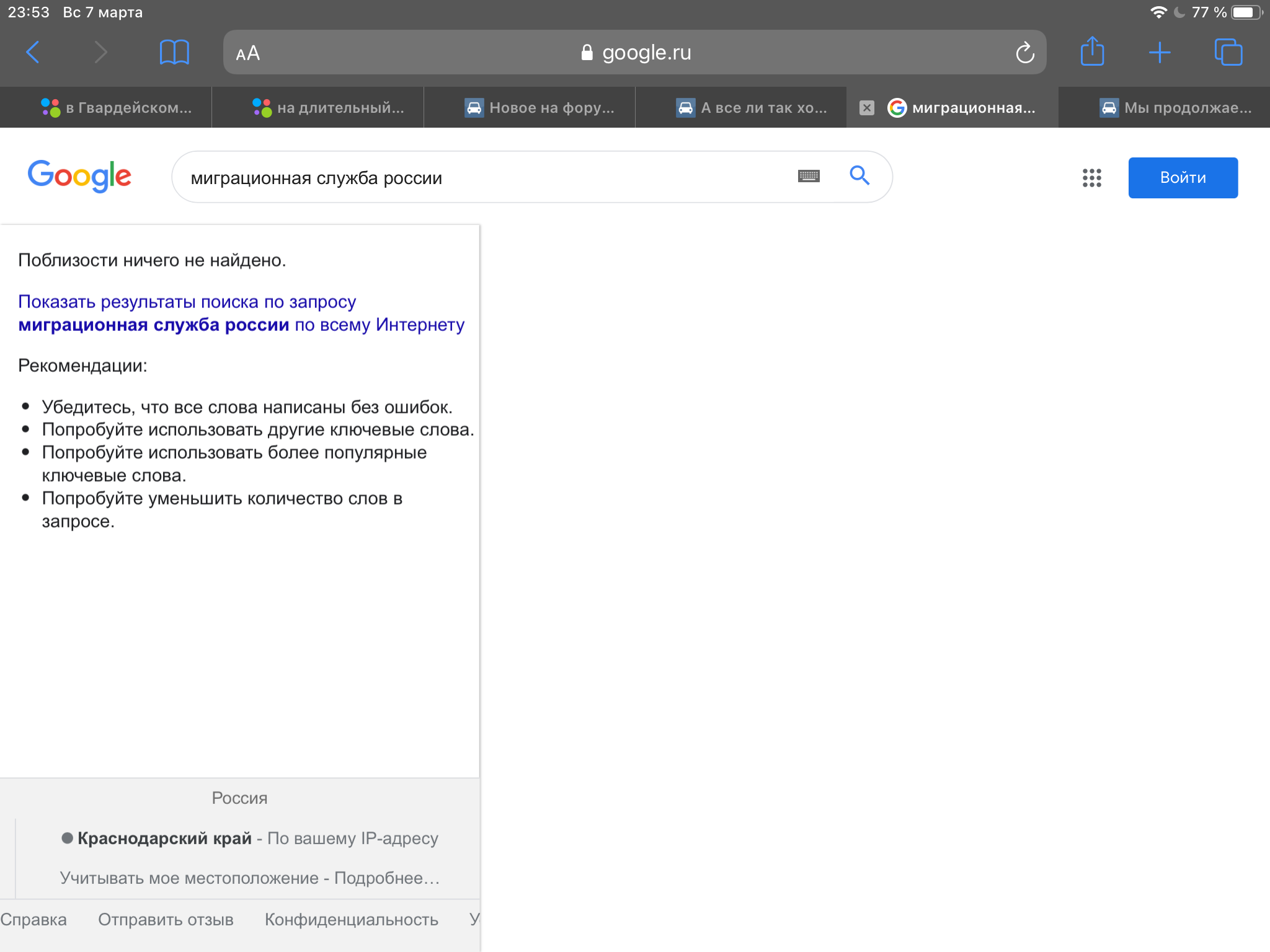Click the Войти button
Screen dimensions: 1270x952
[x=1183, y=178]
